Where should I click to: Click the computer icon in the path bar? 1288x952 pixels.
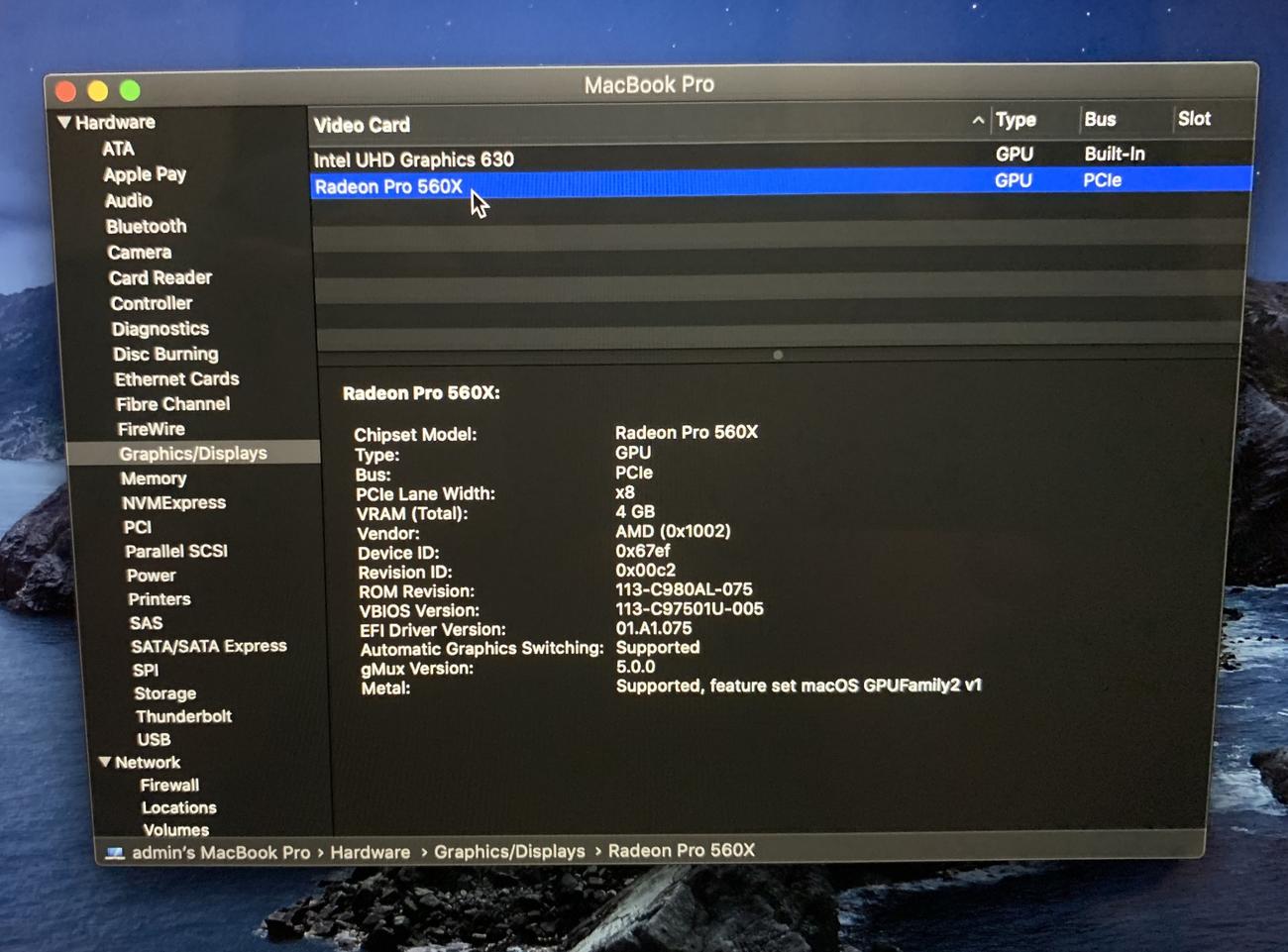115,853
